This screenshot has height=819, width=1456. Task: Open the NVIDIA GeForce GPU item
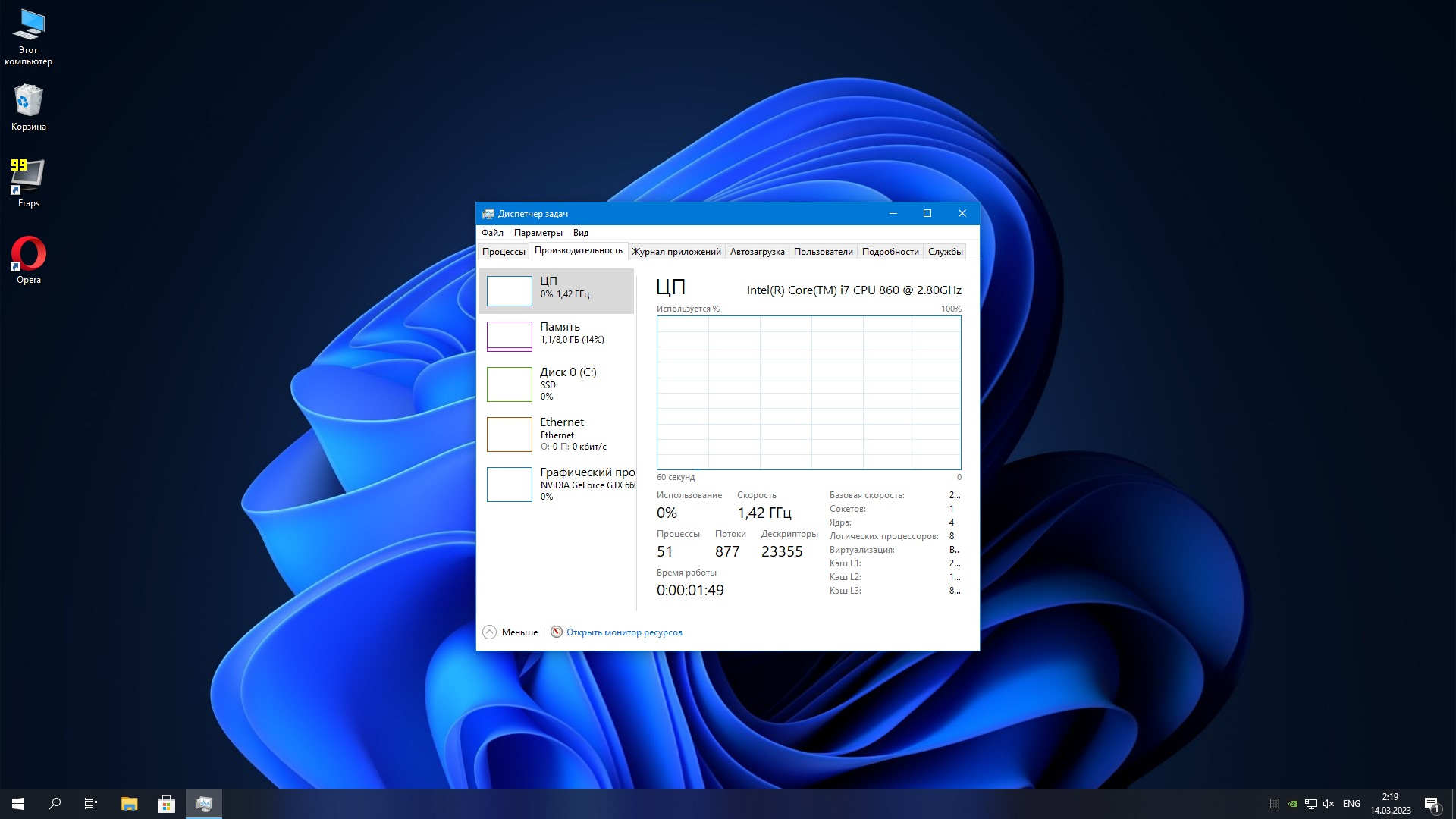click(x=559, y=484)
